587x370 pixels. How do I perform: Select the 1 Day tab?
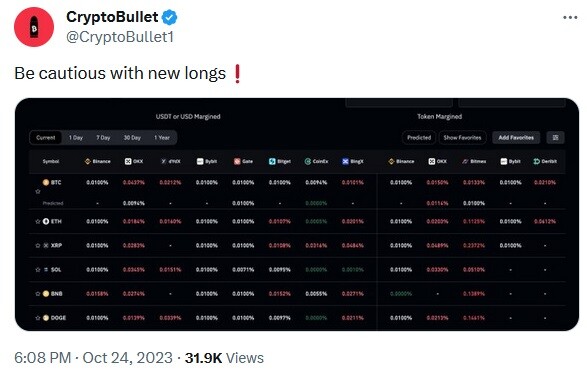click(76, 137)
